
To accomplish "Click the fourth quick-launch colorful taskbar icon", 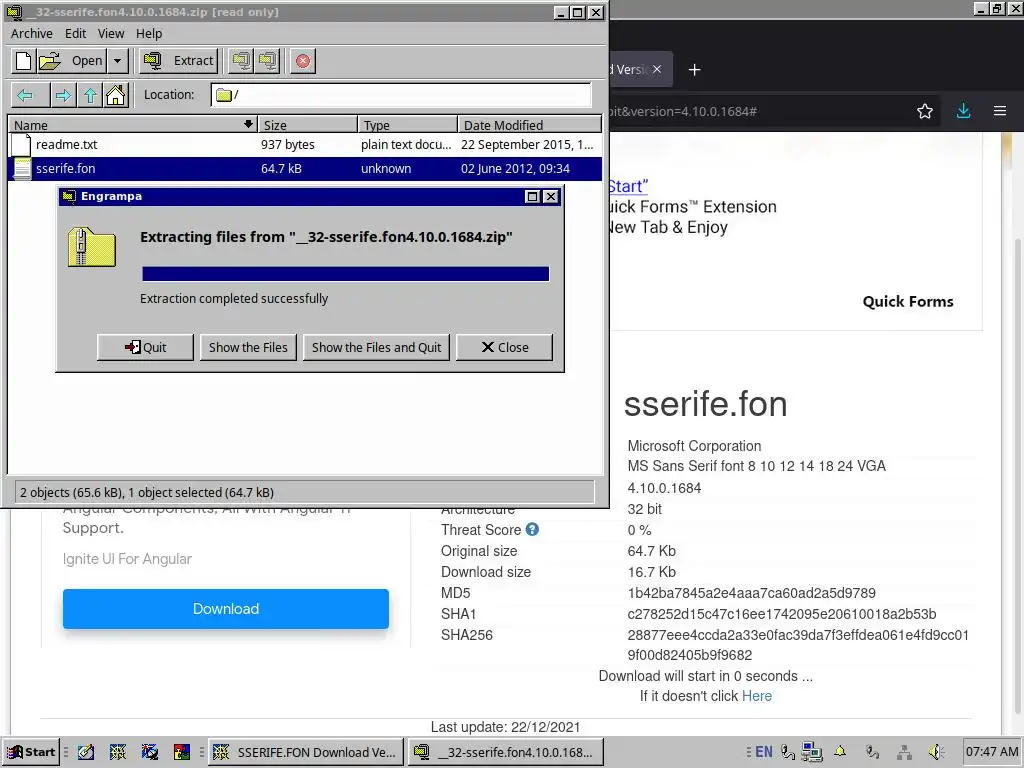I will (182, 752).
